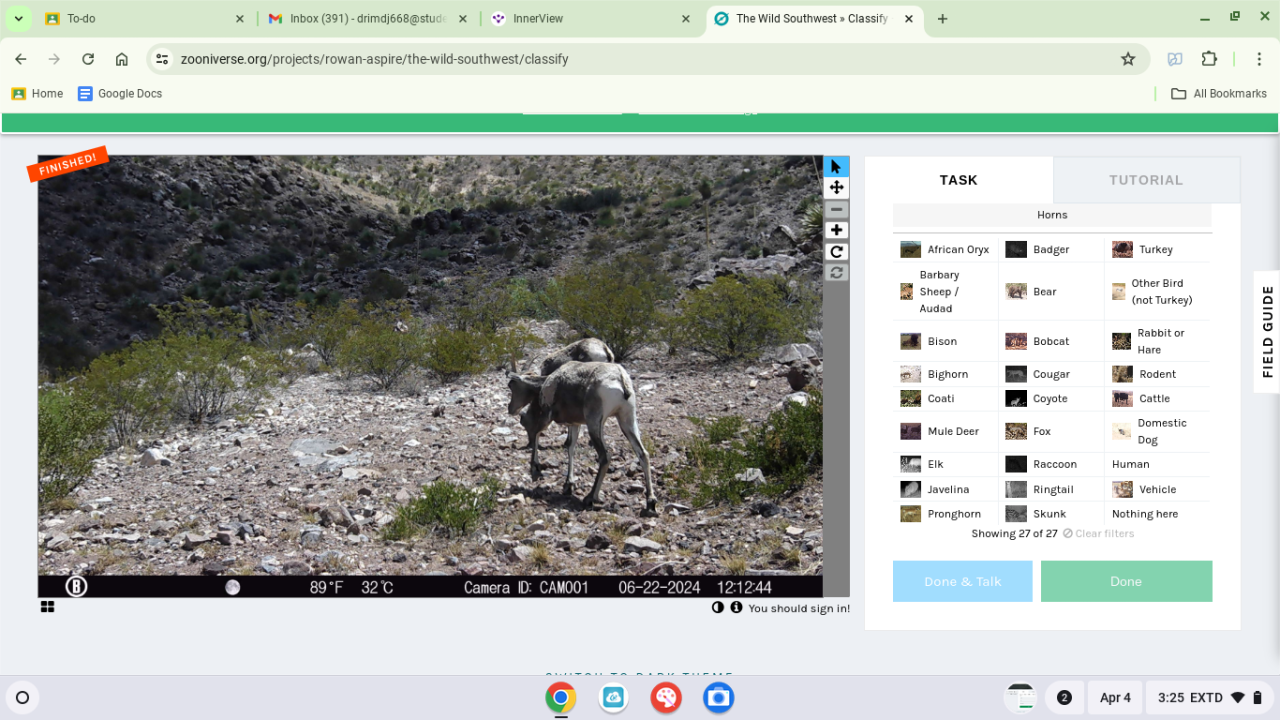Choose the Javelina species option
The height and width of the screenshot is (720, 1280).
pyautogui.click(x=946, y=490)
